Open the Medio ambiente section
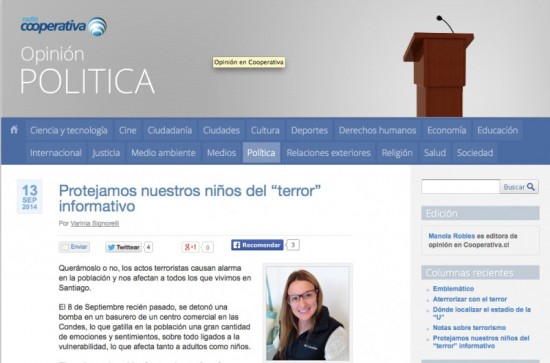Screen dimensions: 550x363 coord(163,153)
